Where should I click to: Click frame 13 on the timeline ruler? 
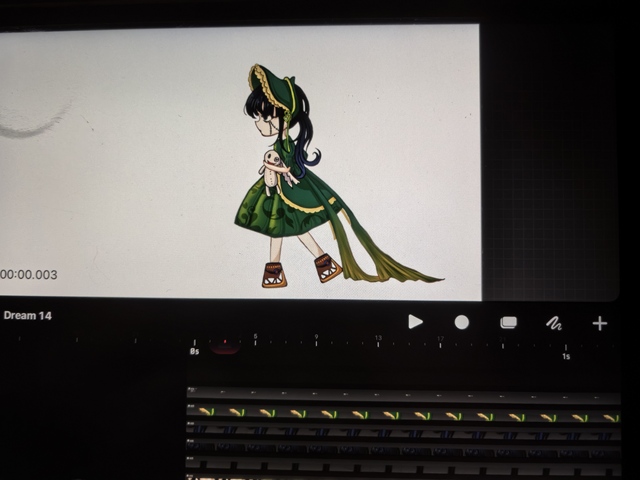(x=378, y=339)
